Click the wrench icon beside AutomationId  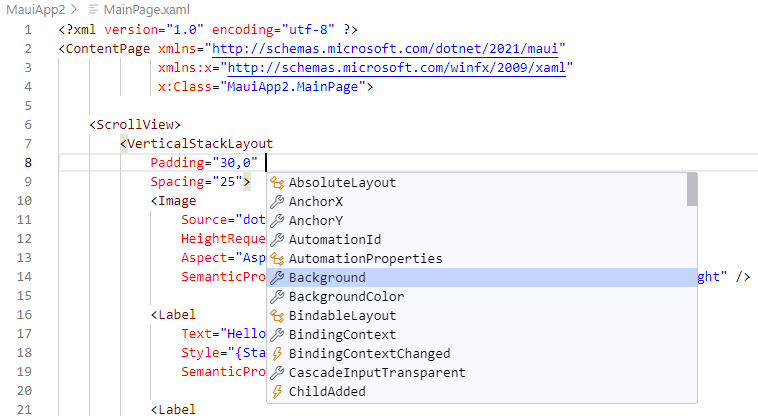pyautogui.click(x=277, y=240)
